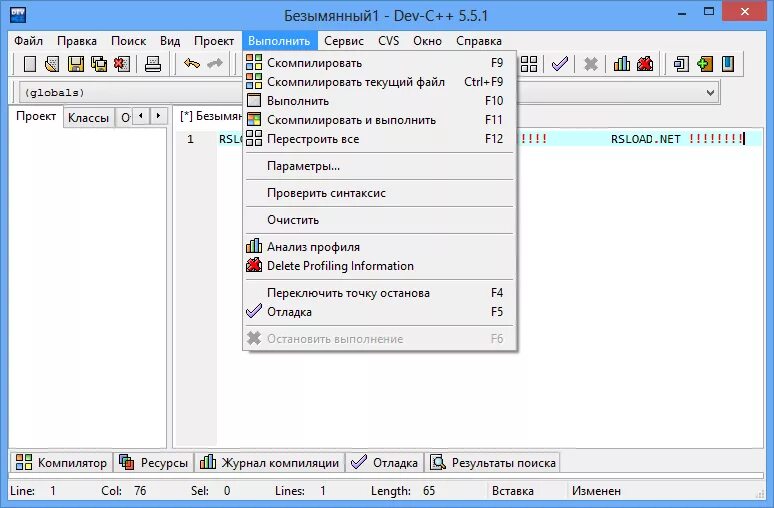Click the green plus bookmark toolbar icon
Viewport: 774px width, 508px height.
(x=705, y=64)
